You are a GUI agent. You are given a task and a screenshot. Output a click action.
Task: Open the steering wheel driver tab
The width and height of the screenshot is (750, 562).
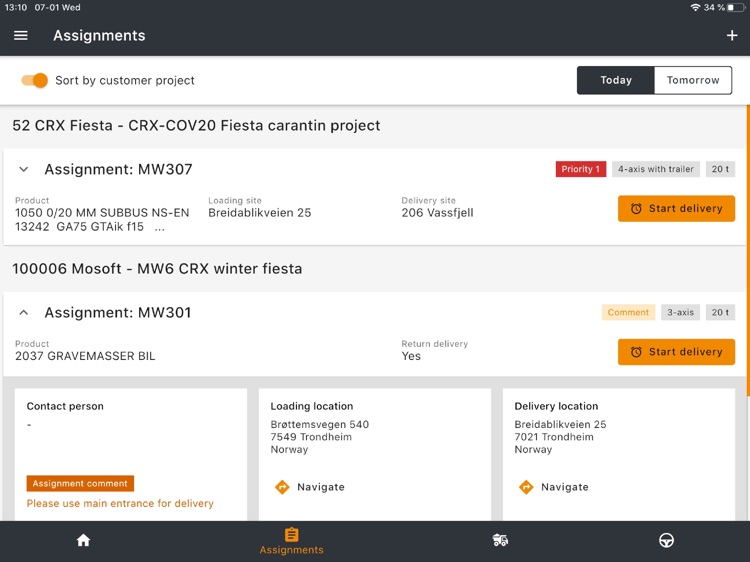pyautogui.click(x=666, y=540)
